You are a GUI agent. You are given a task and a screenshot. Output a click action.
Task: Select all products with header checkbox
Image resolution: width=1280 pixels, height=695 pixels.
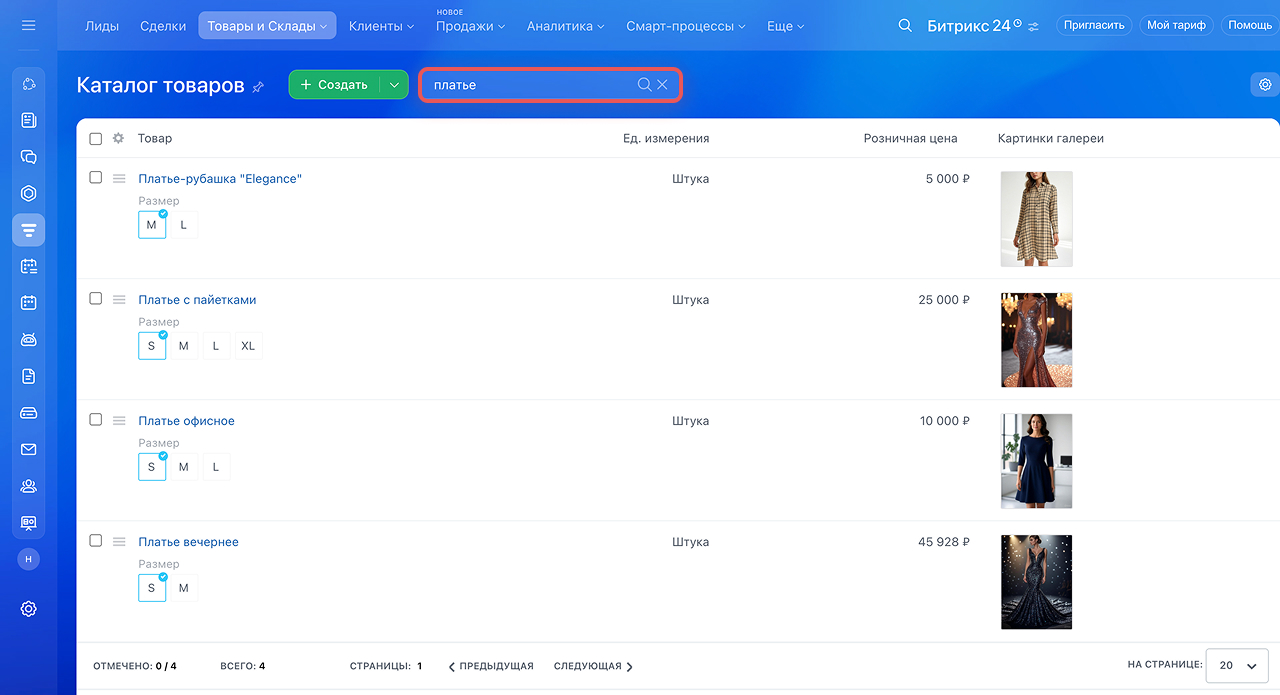click(x=96, y=139)
